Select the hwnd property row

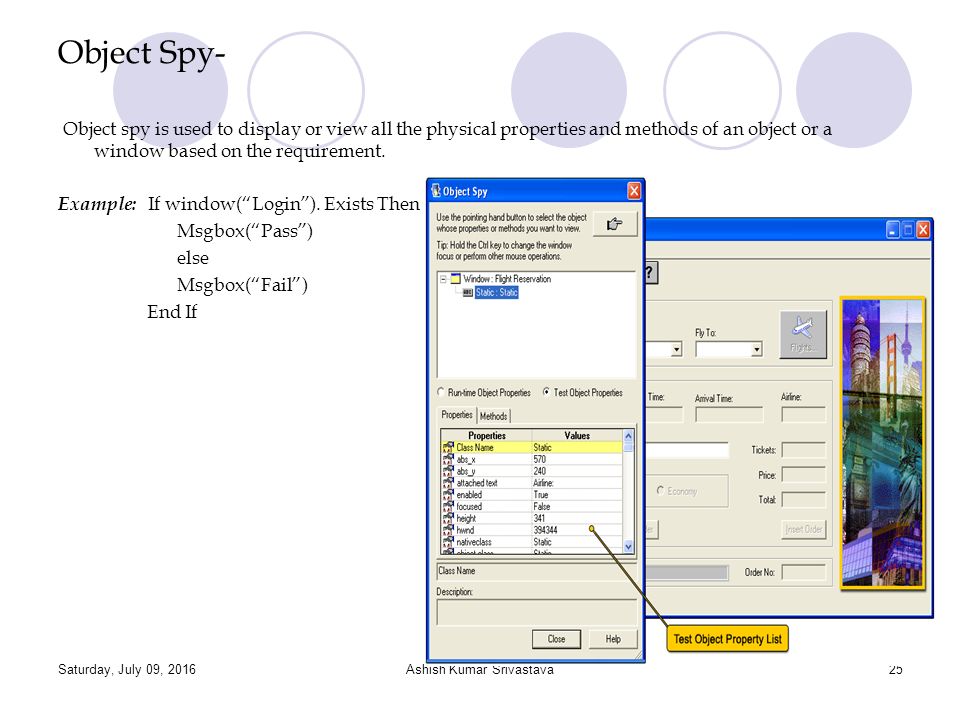[x=531, y=530]
